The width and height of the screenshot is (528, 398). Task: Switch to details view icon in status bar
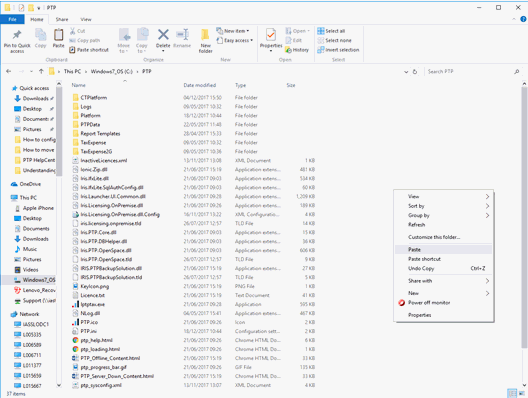click(x=512, y=393)
